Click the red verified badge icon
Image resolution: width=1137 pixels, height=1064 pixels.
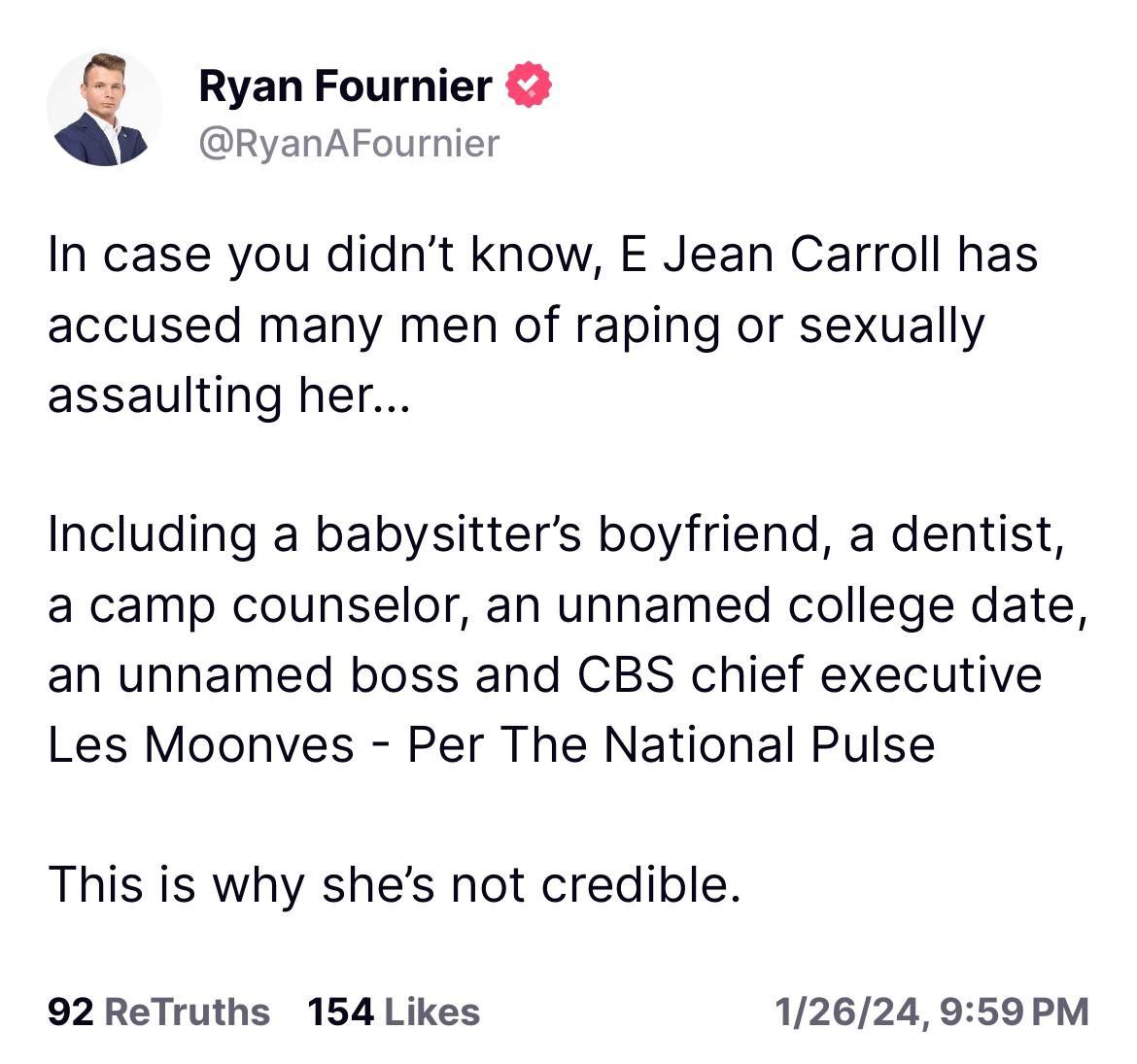[528, 85]
